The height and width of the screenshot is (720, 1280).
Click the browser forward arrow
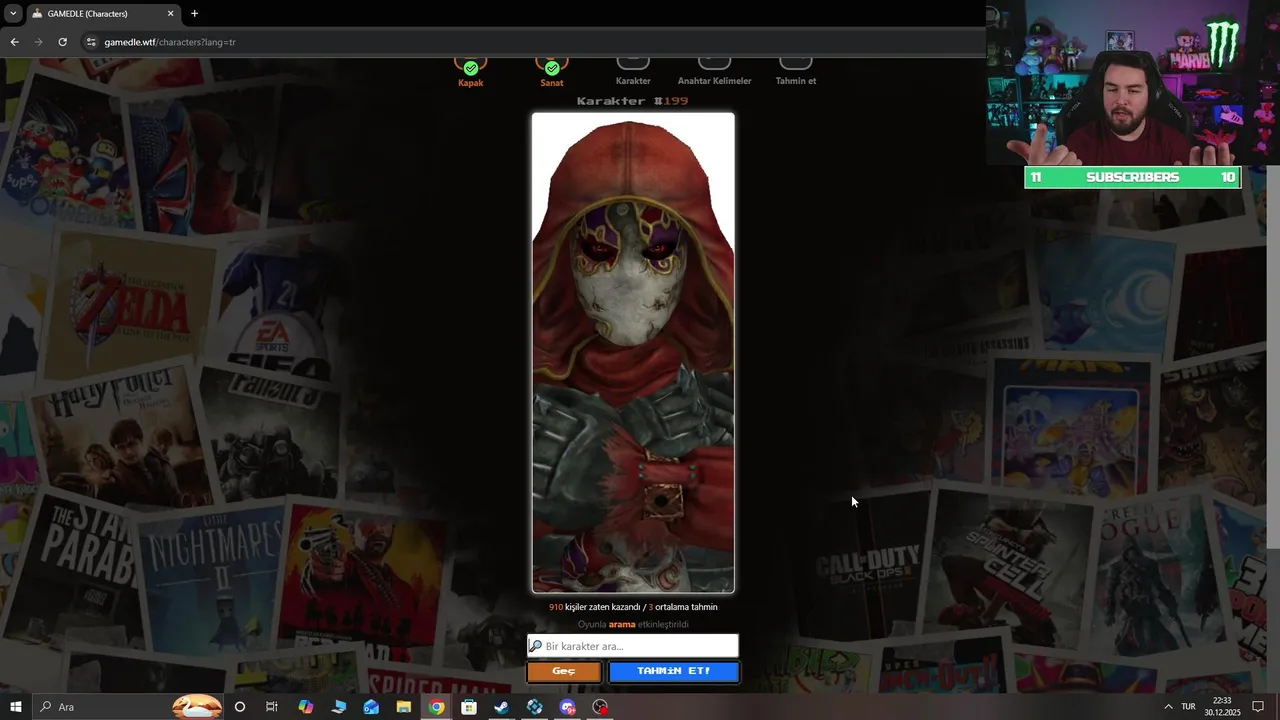[38, 42]
